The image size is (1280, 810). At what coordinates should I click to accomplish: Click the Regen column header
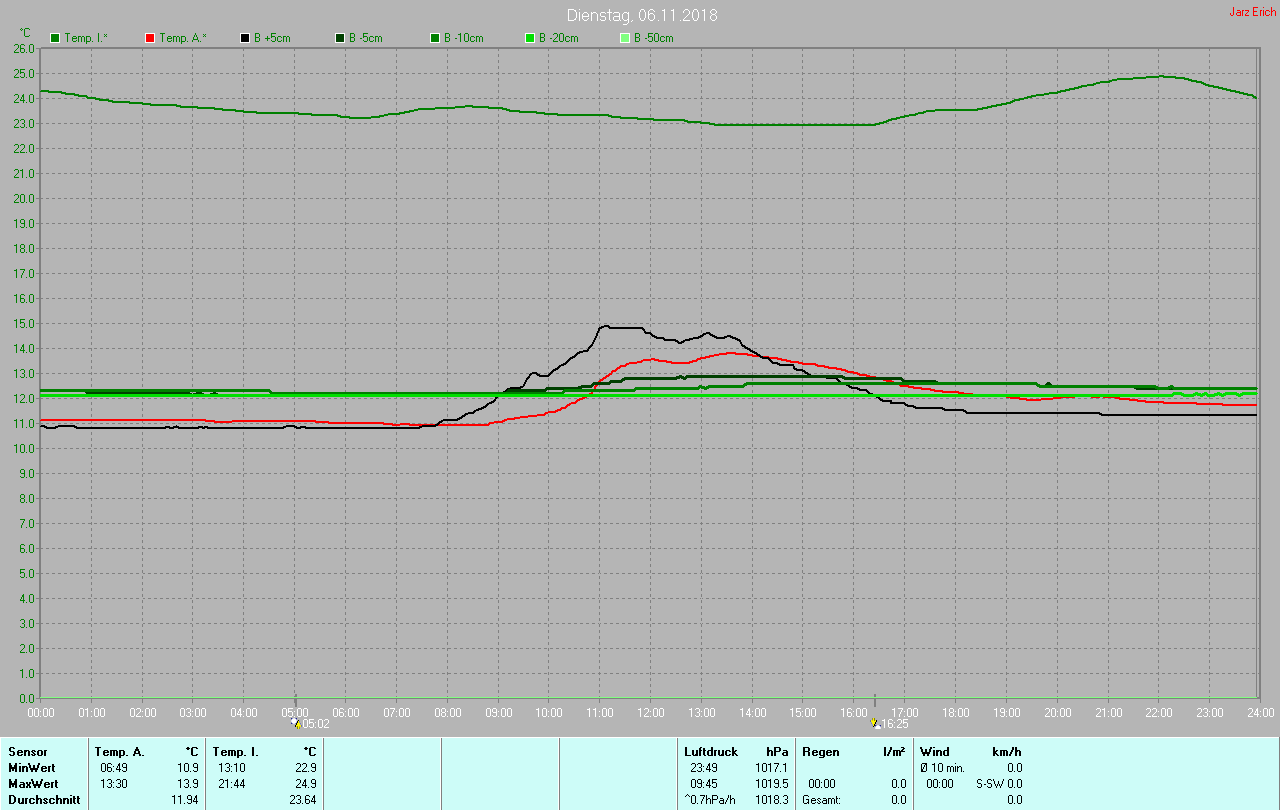(820, 751)
